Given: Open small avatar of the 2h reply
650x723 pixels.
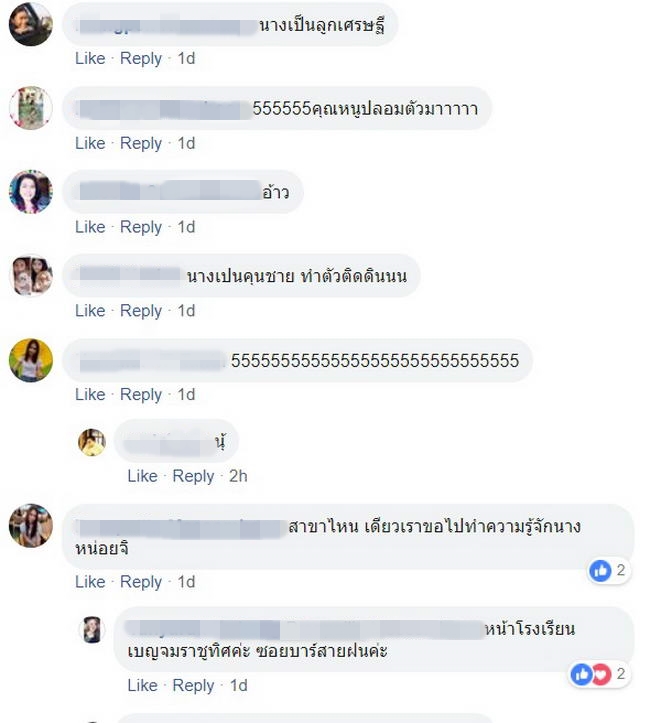Looking at the screenshot, I should 92,442.
